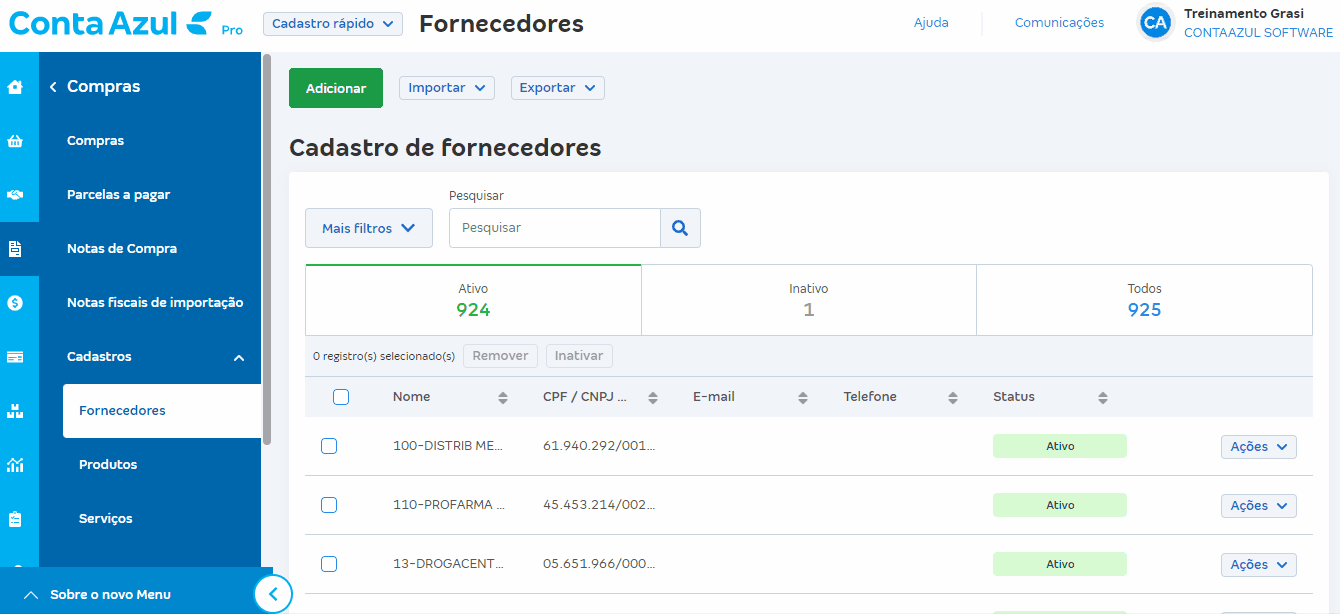This screenshot has width=1340, height=614.
Task: Click the sidebar vertical scrollbar
Action: (267, 250)
